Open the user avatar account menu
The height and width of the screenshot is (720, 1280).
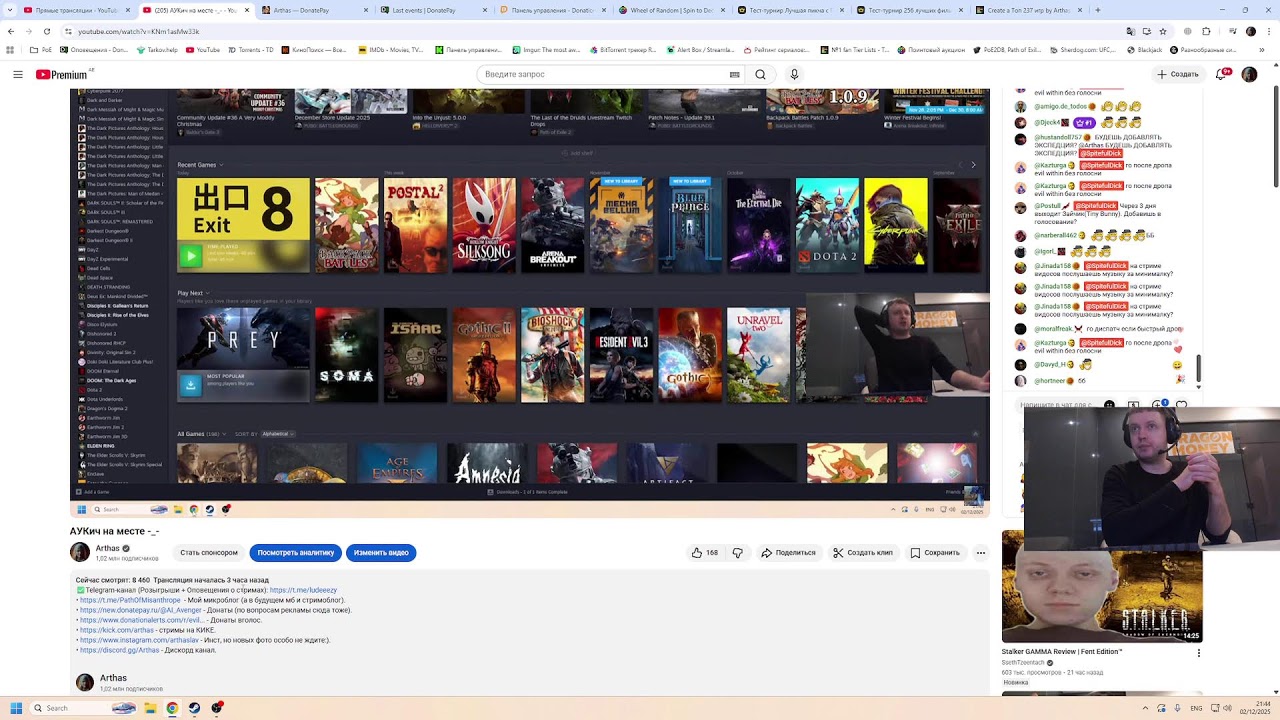[1249, 74]
